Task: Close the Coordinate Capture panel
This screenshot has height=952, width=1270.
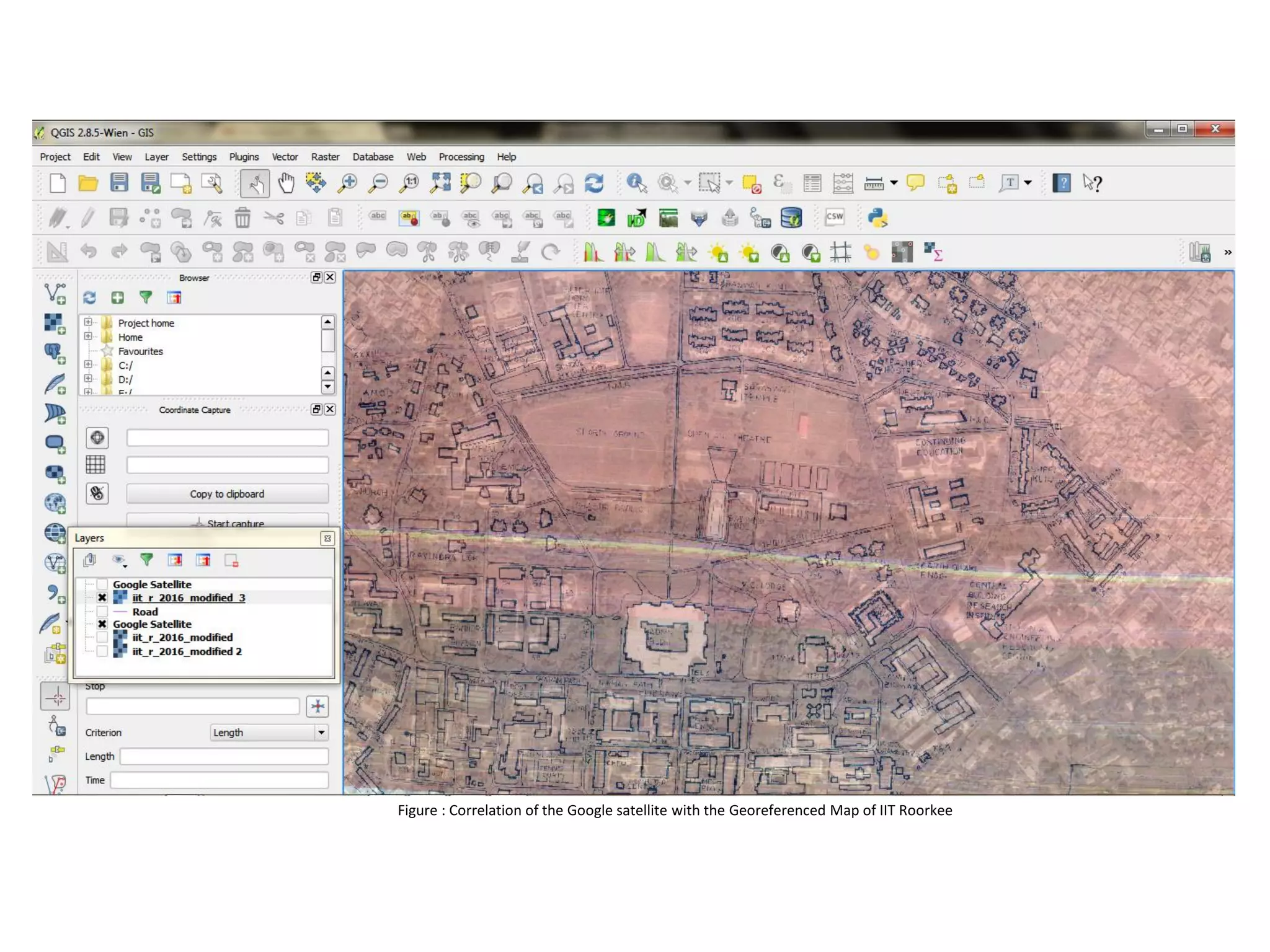Action: coord(331,409)
